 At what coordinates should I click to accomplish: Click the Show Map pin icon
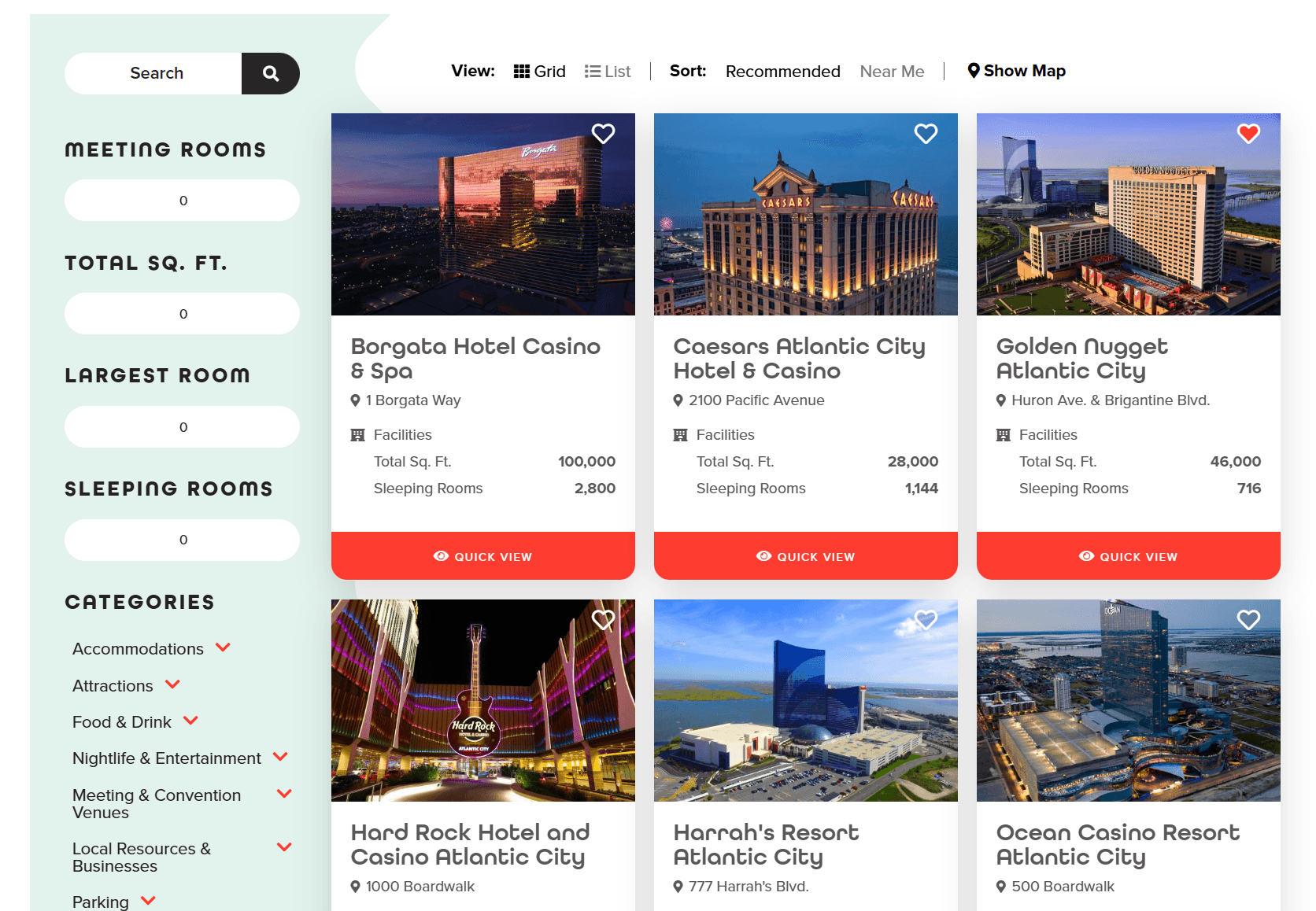point(974,70)
